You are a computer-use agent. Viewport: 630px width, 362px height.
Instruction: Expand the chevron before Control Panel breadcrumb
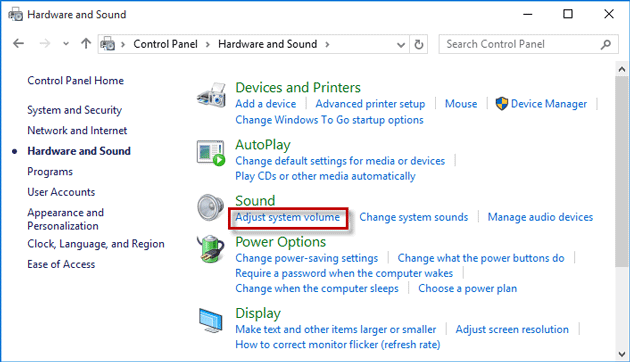tap(123, 44)
